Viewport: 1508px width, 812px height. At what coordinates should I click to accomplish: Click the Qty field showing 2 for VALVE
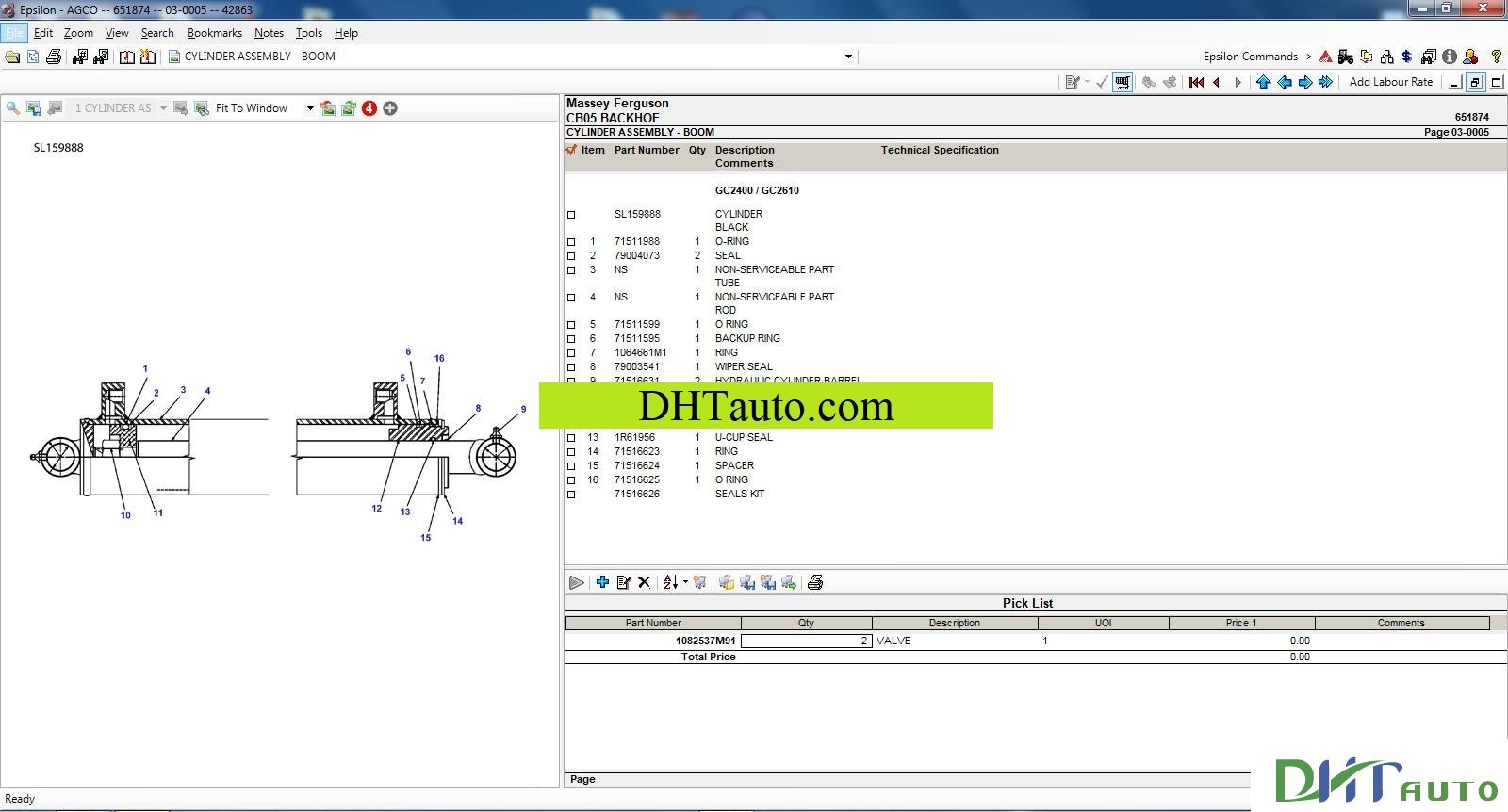[x=806, y=641]
